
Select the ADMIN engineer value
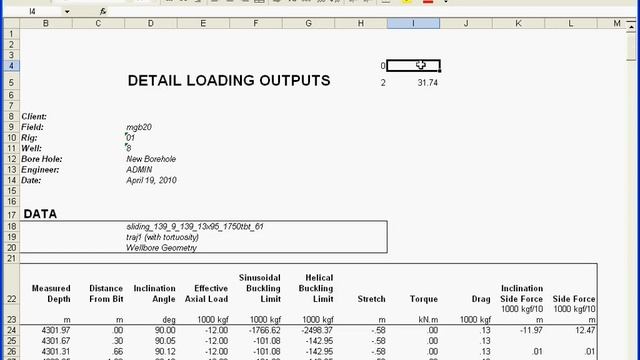click(x=139, y=170)
